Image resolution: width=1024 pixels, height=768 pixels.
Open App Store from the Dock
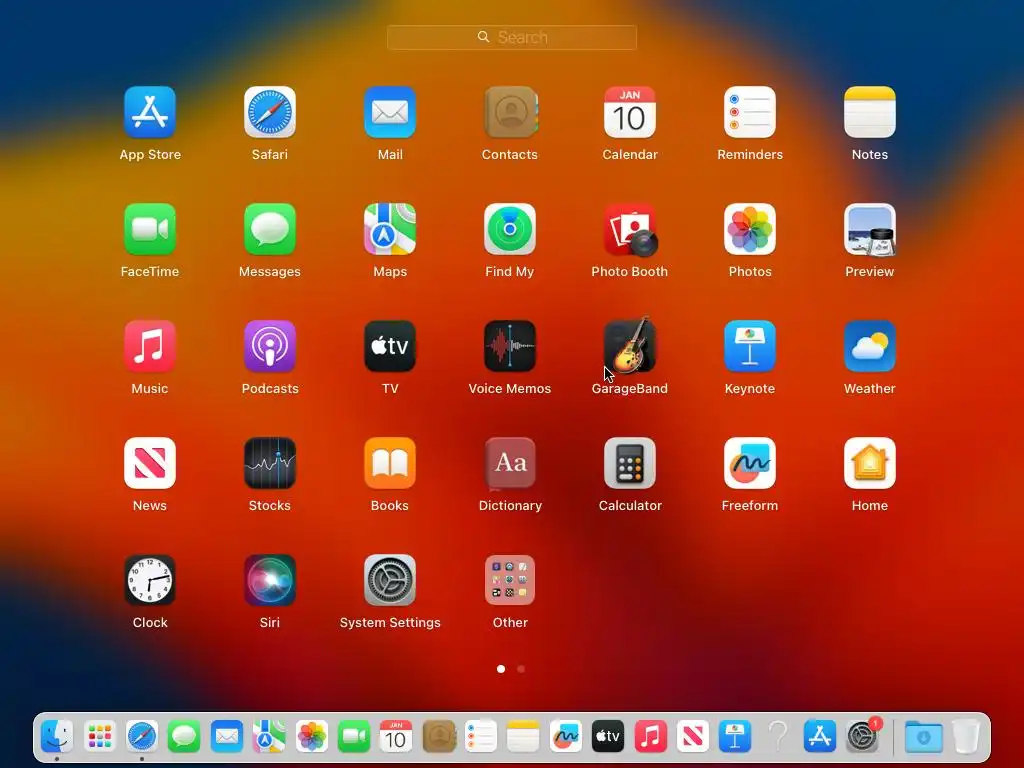(x=820, y=737)
